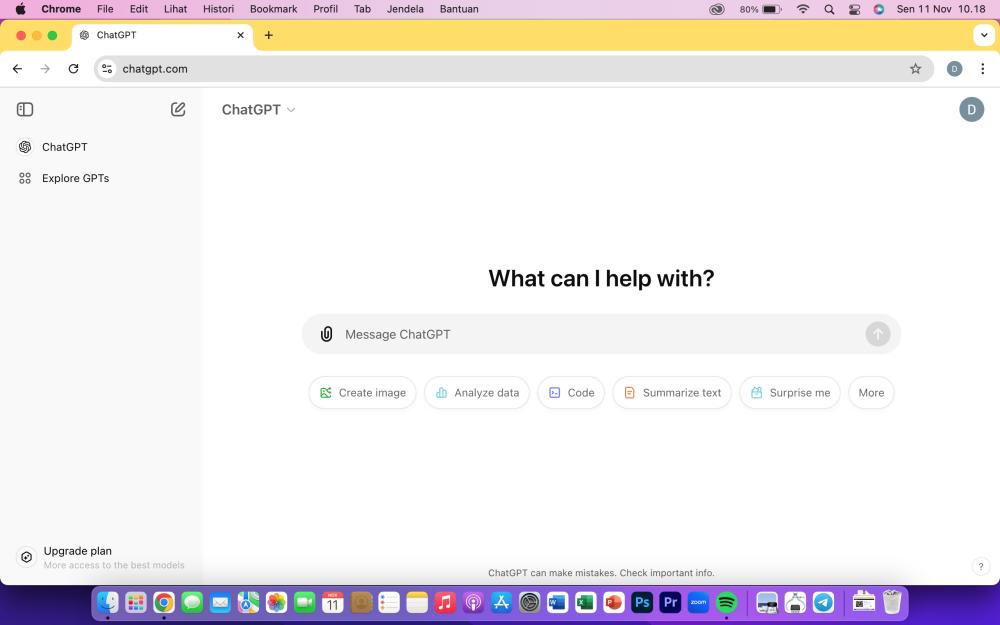The image size is (1000, 625).
Task: Open the Trash in the Dock
Action: click(892, 602)
